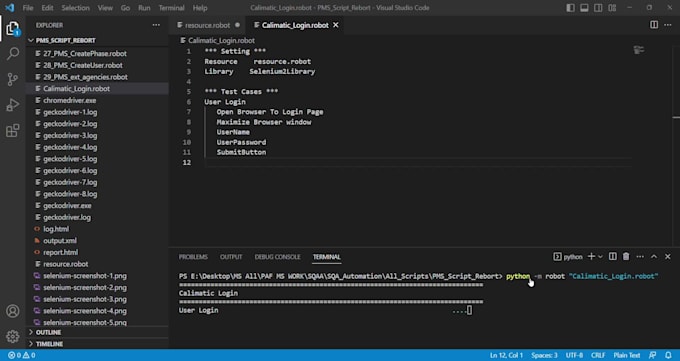Change language mode from Plain Text
Screen dimensions: 680x361
click(x=627, y=355)
